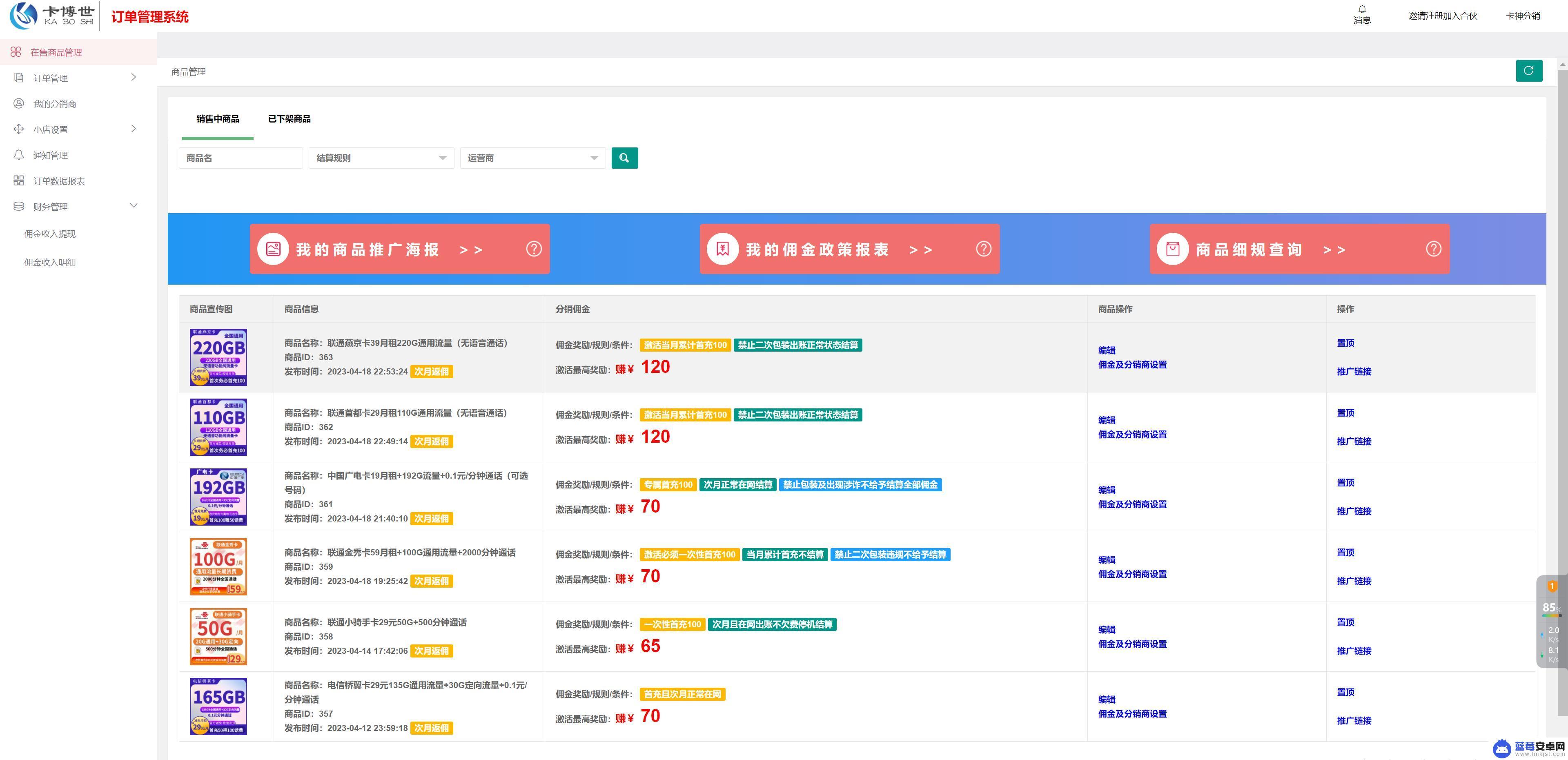
Task: Click the shopping bag icon in third banner
Action: click(1173, 249)
